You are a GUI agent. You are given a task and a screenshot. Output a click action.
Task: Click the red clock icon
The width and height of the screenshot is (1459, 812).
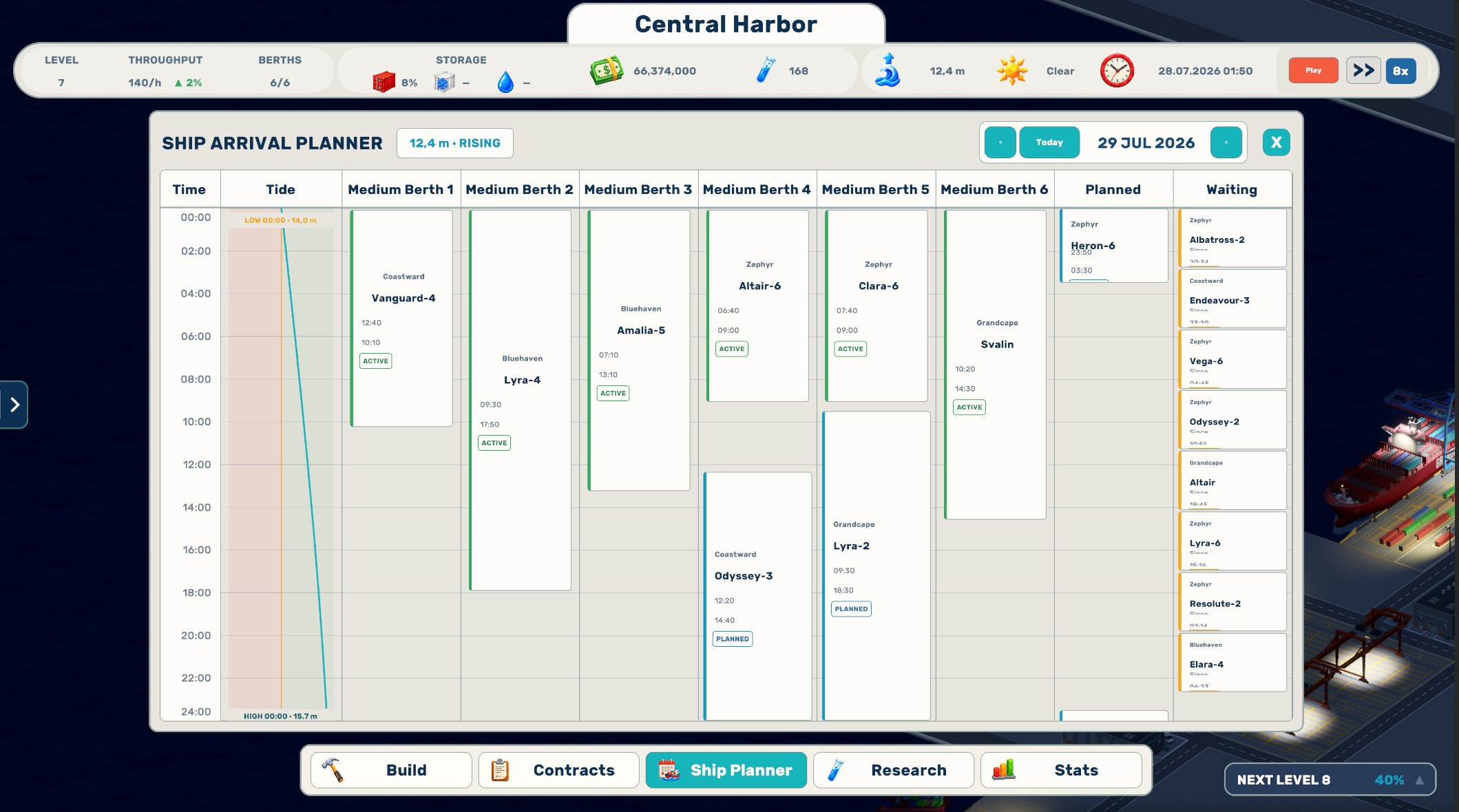(1117, 70)
